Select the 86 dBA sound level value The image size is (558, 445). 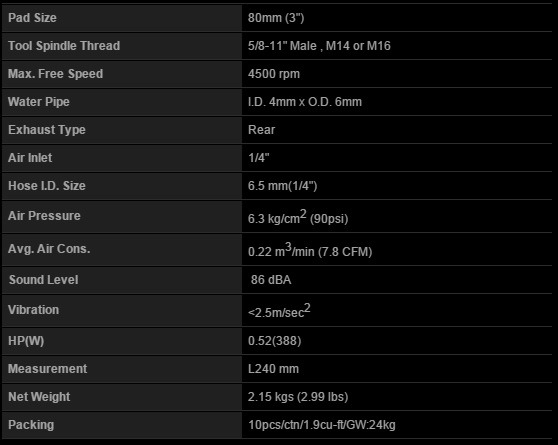(271, 280)
